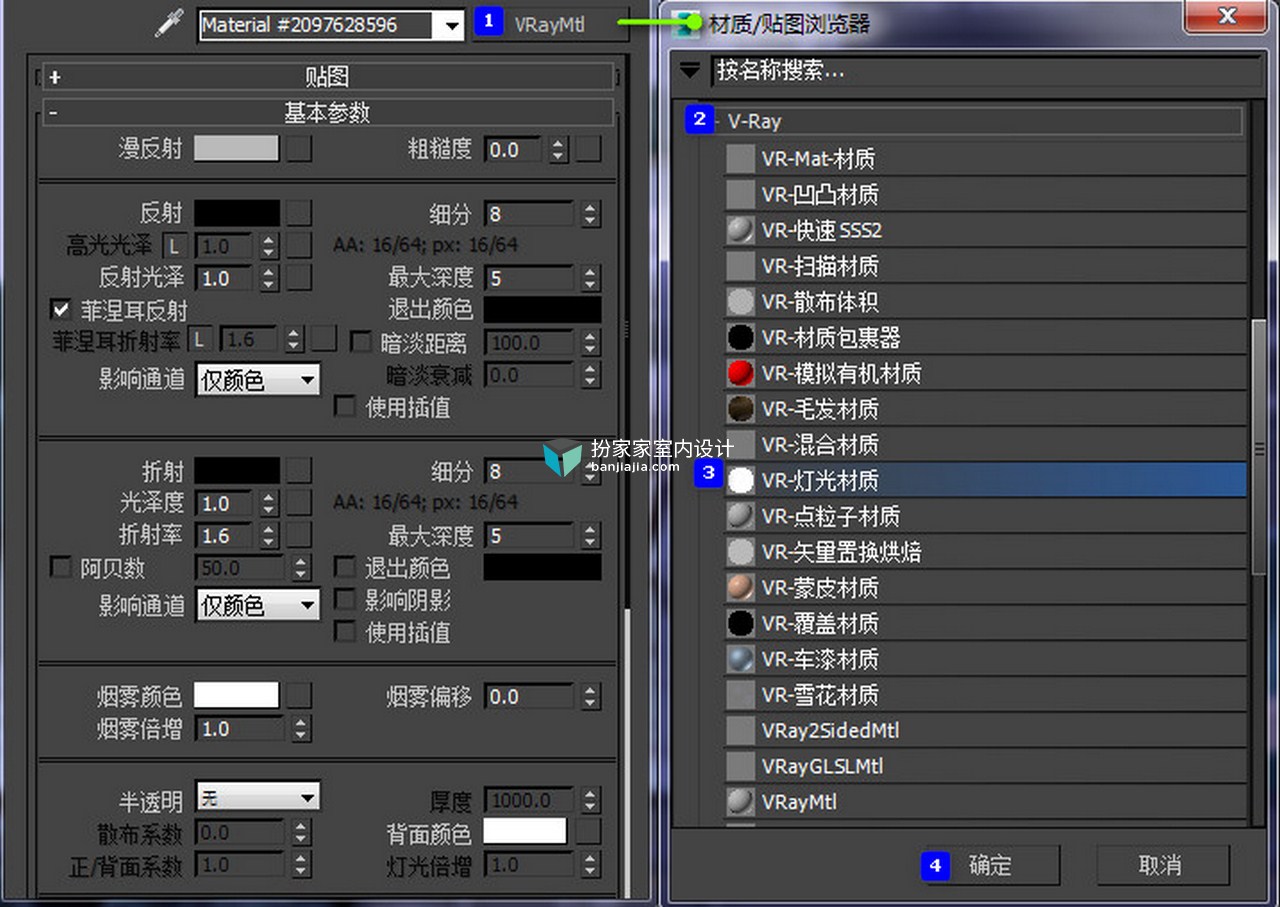
Task: Enable the 暗淡距离 checkbox
Action: [x=361, y=343]
